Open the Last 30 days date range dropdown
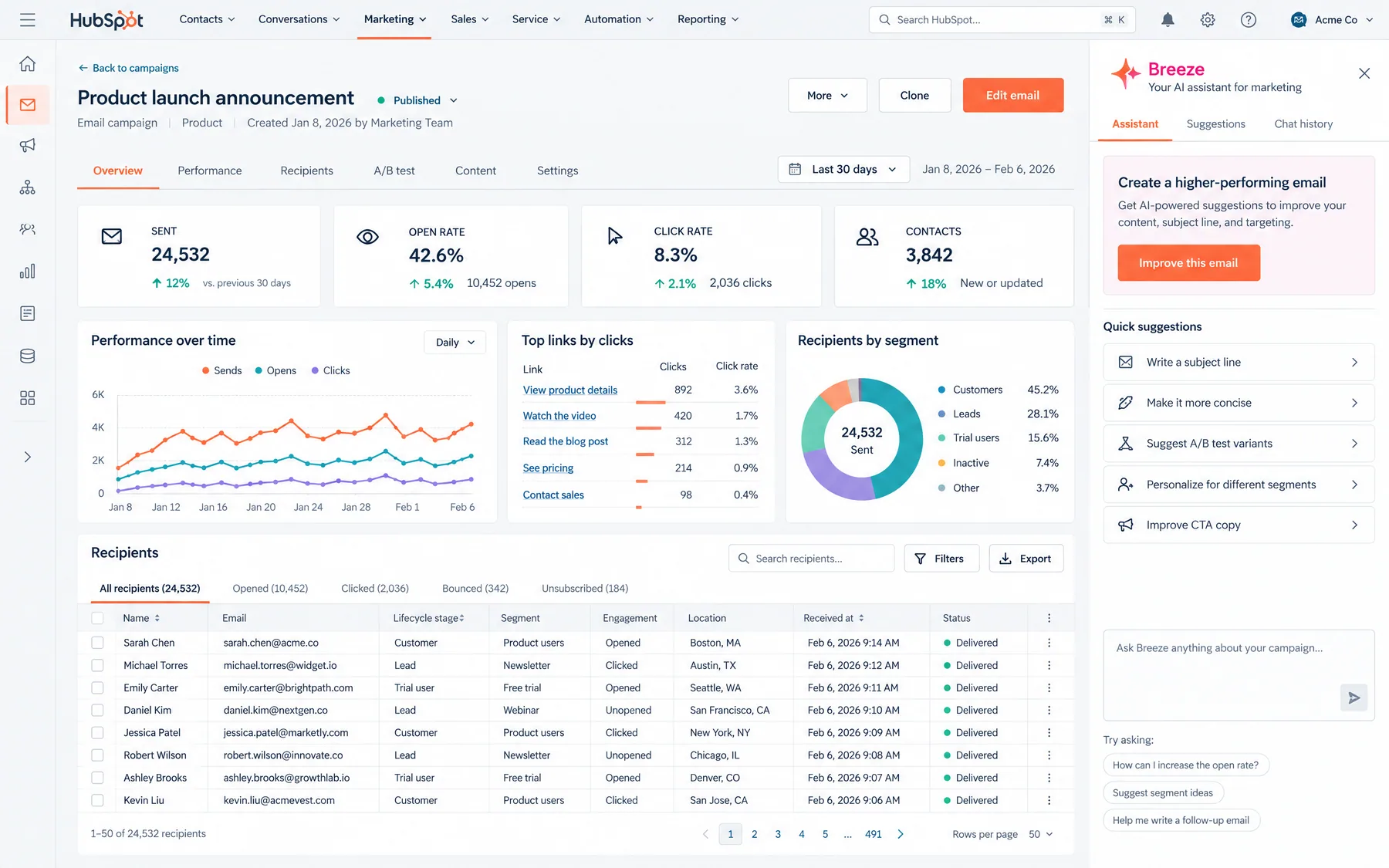 point(844,170)
